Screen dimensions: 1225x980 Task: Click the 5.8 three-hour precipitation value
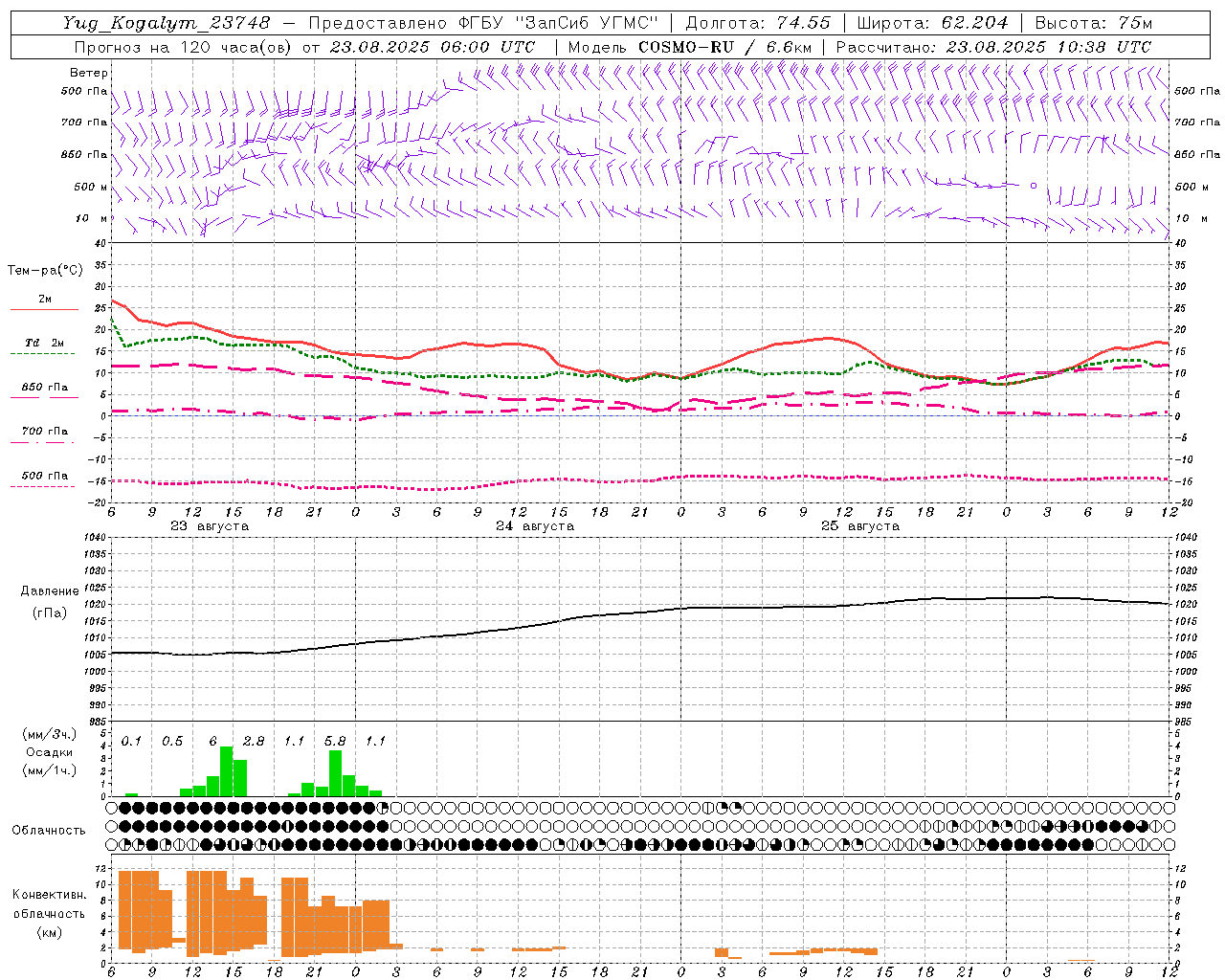click(335, 742)
